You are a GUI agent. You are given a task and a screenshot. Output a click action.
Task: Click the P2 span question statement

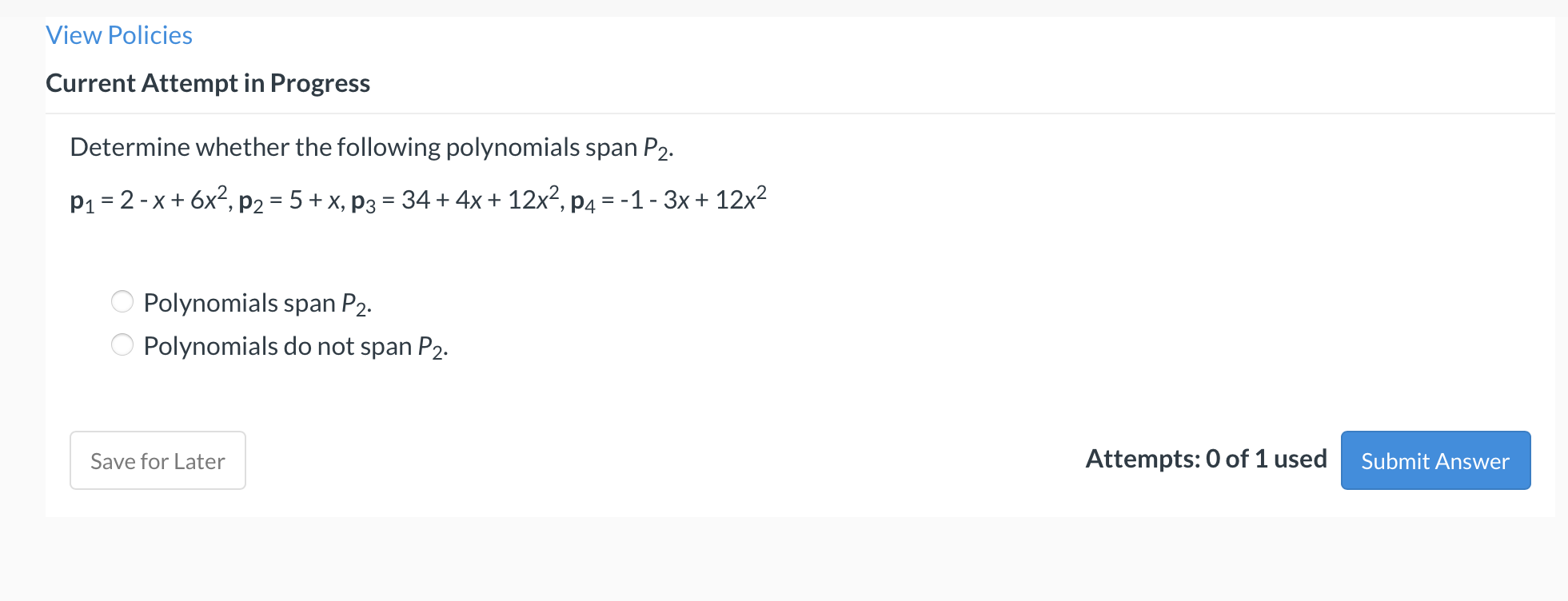coord(371,147)
